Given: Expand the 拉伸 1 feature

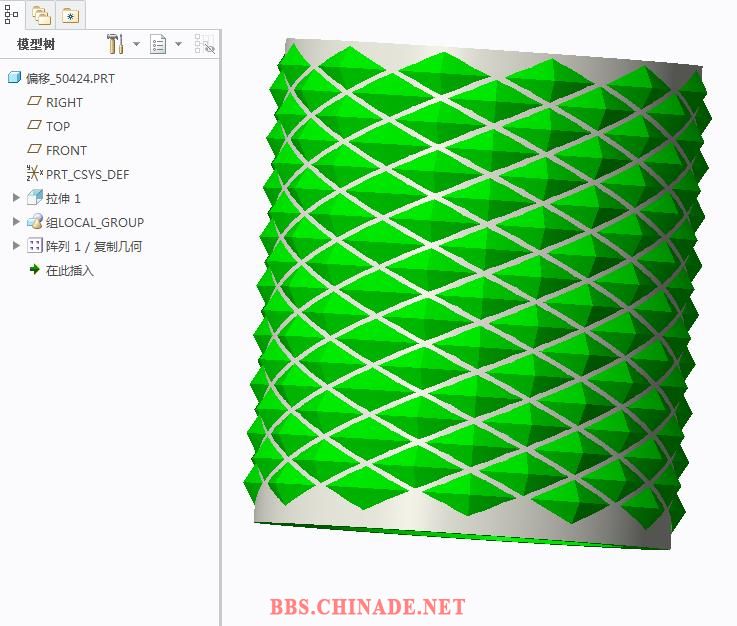Looking at the screenshot, I should pyautogui.click(x=16, y=197).
